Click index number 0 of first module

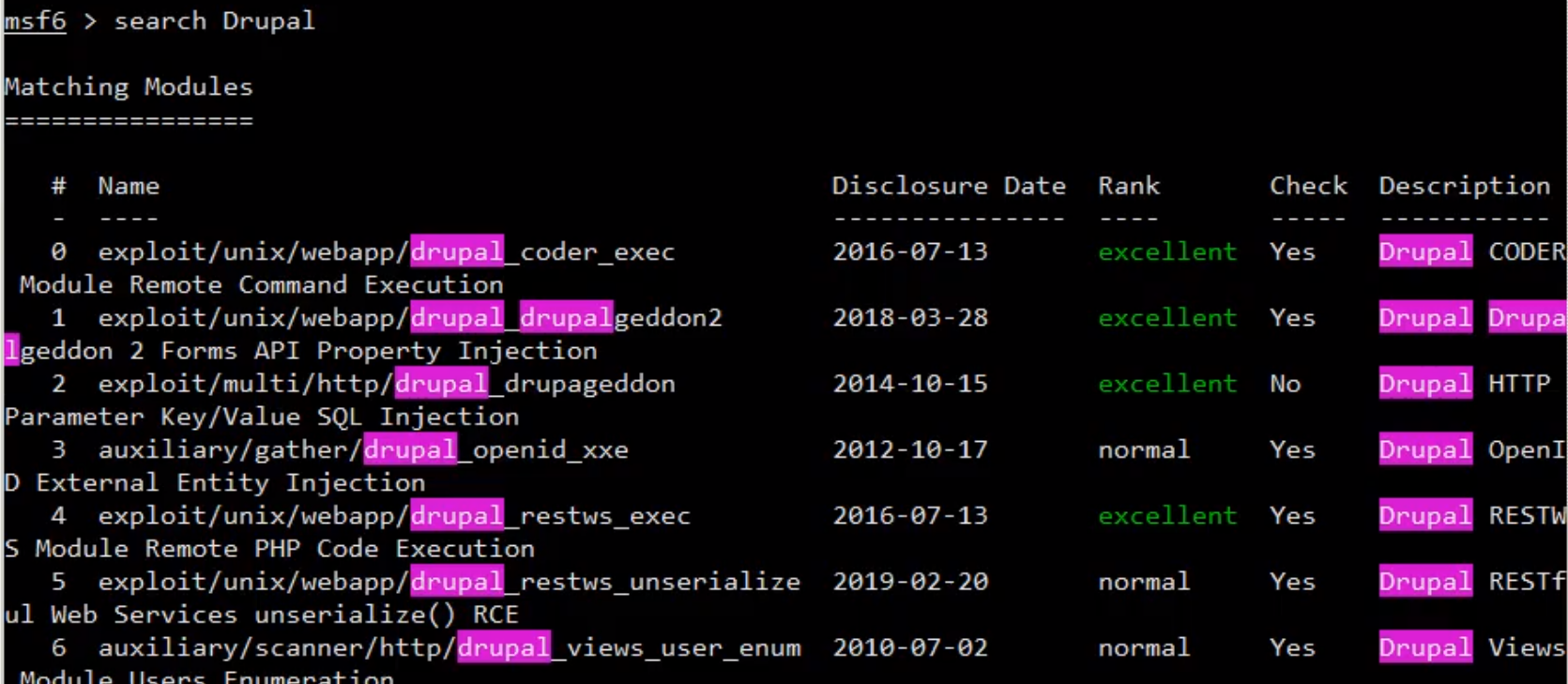58,252
